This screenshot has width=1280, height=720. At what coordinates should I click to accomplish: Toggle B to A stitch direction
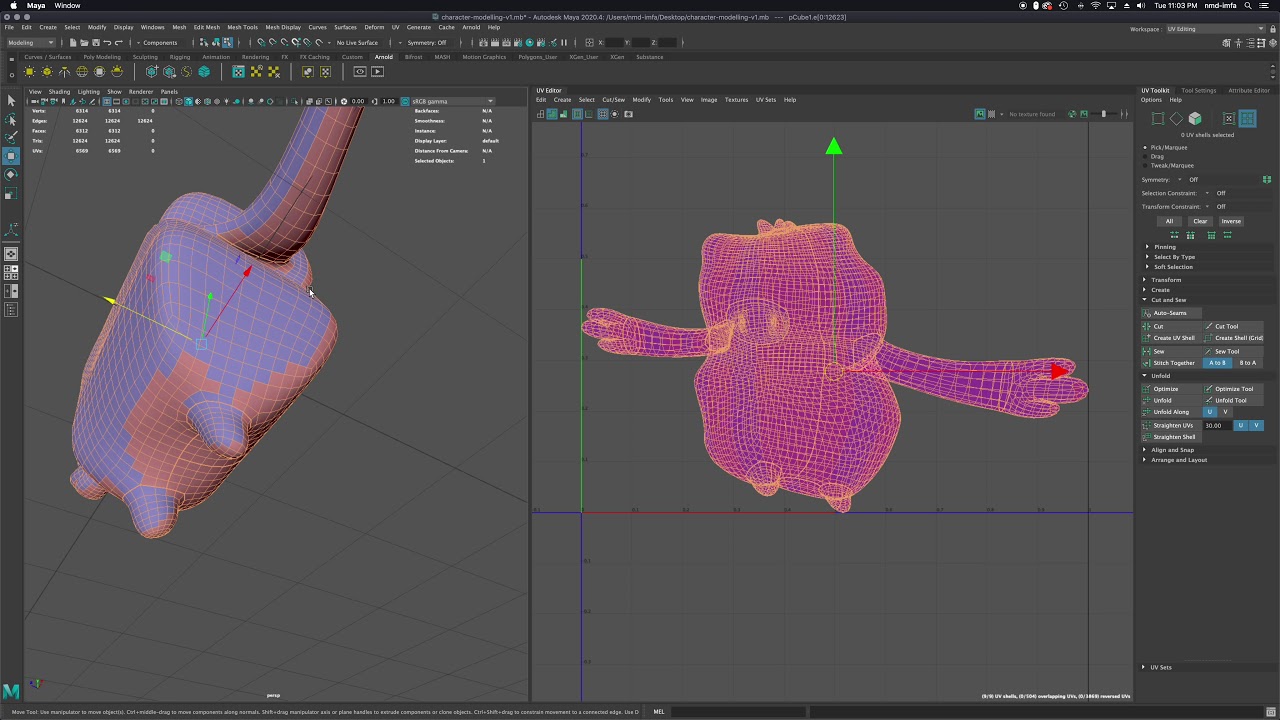point(1247,363)
